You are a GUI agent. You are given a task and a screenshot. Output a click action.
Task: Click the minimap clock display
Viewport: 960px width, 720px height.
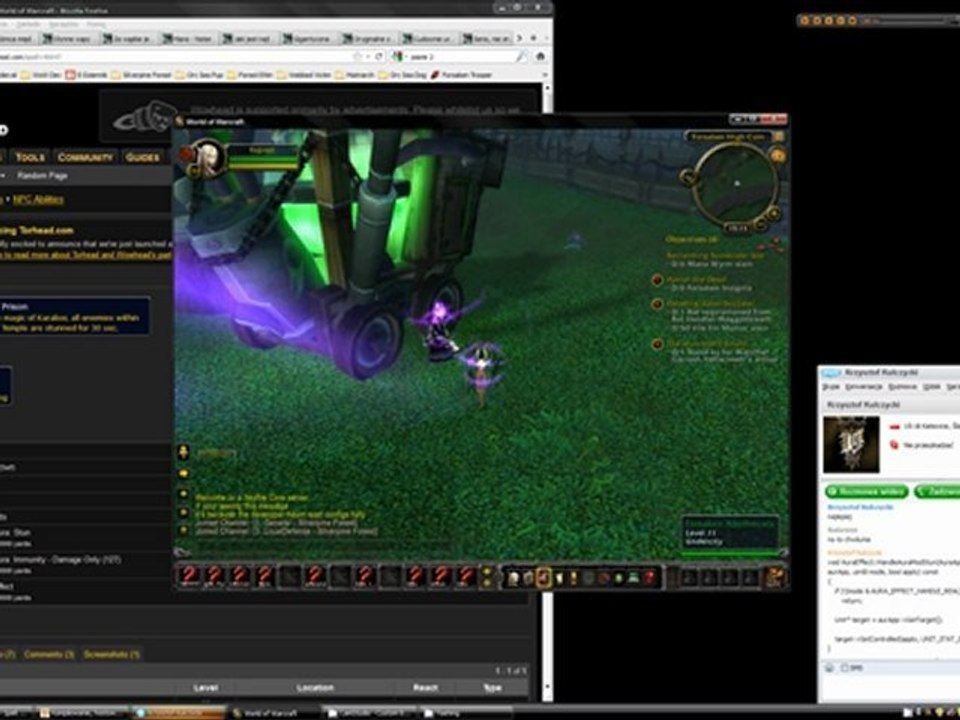point(737,228)
